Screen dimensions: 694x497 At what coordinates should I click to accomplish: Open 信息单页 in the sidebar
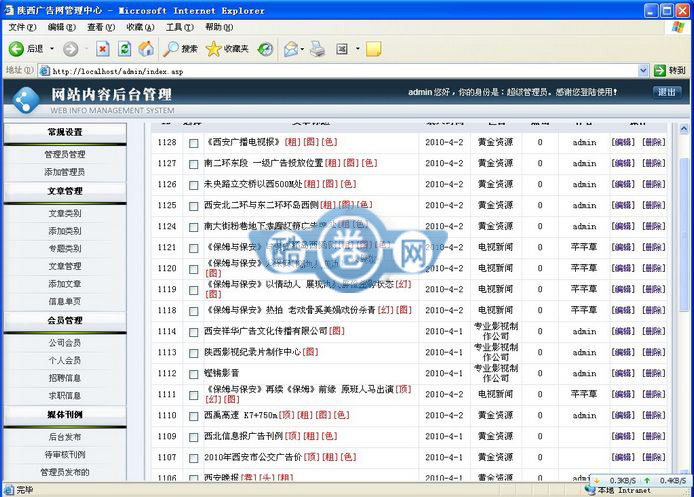click(65, 302)
